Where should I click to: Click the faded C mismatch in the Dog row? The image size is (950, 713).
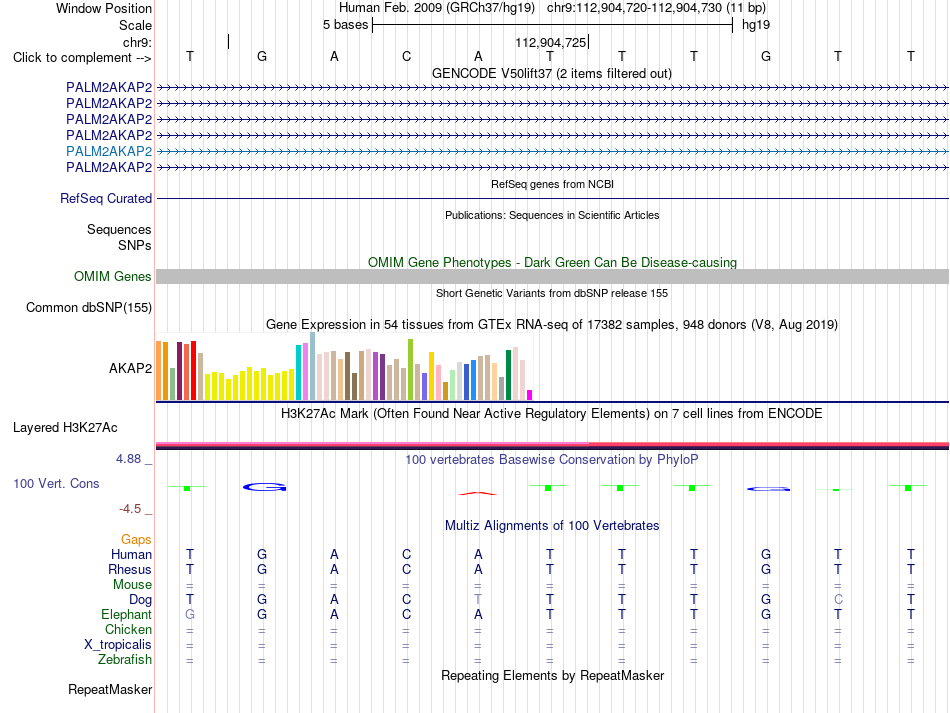[838, 600]
